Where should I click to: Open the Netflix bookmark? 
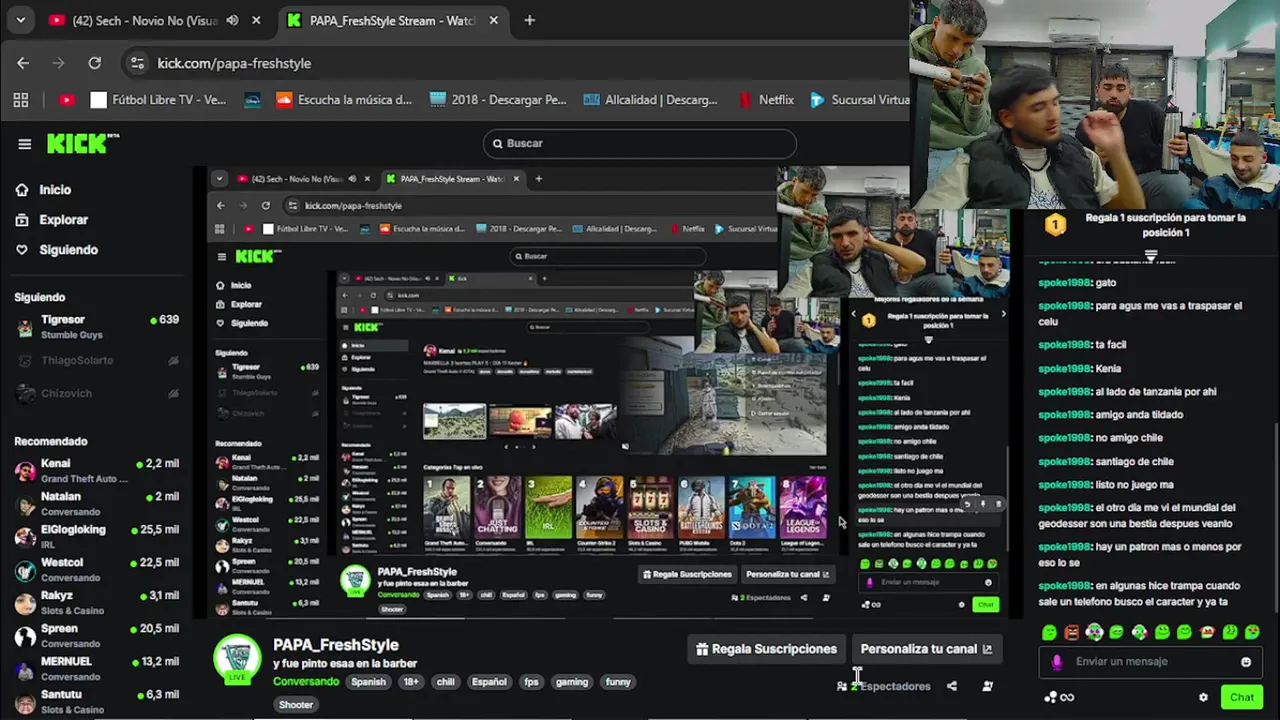[766, 100]
